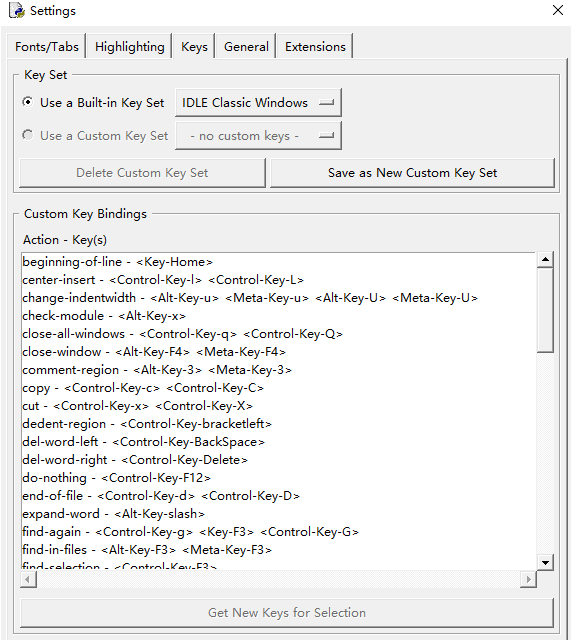Open the Extensions tab
Viewport: 571px width, 640px height.
coord(315,47)
